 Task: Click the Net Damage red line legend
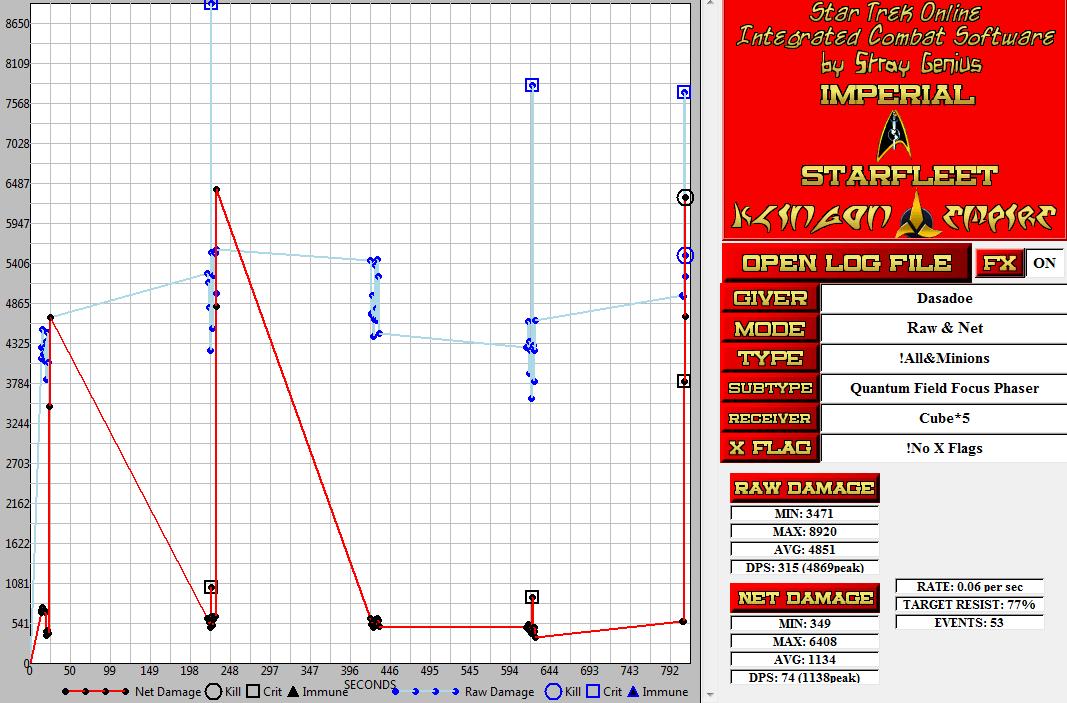[x=95, y=691]
